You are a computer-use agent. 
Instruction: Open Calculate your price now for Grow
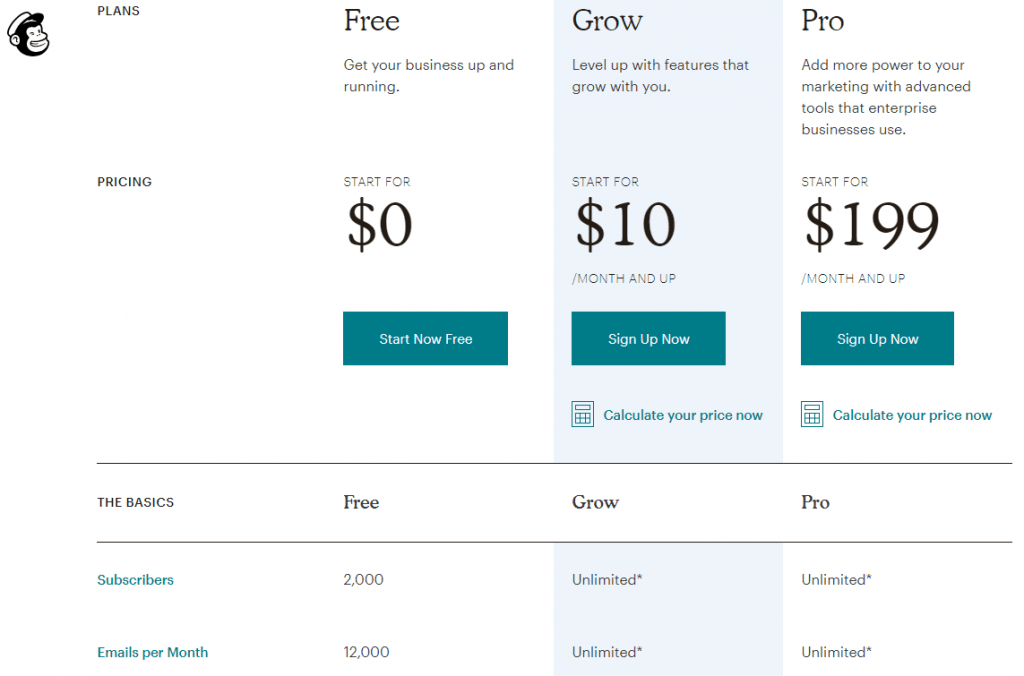point(682,415)
